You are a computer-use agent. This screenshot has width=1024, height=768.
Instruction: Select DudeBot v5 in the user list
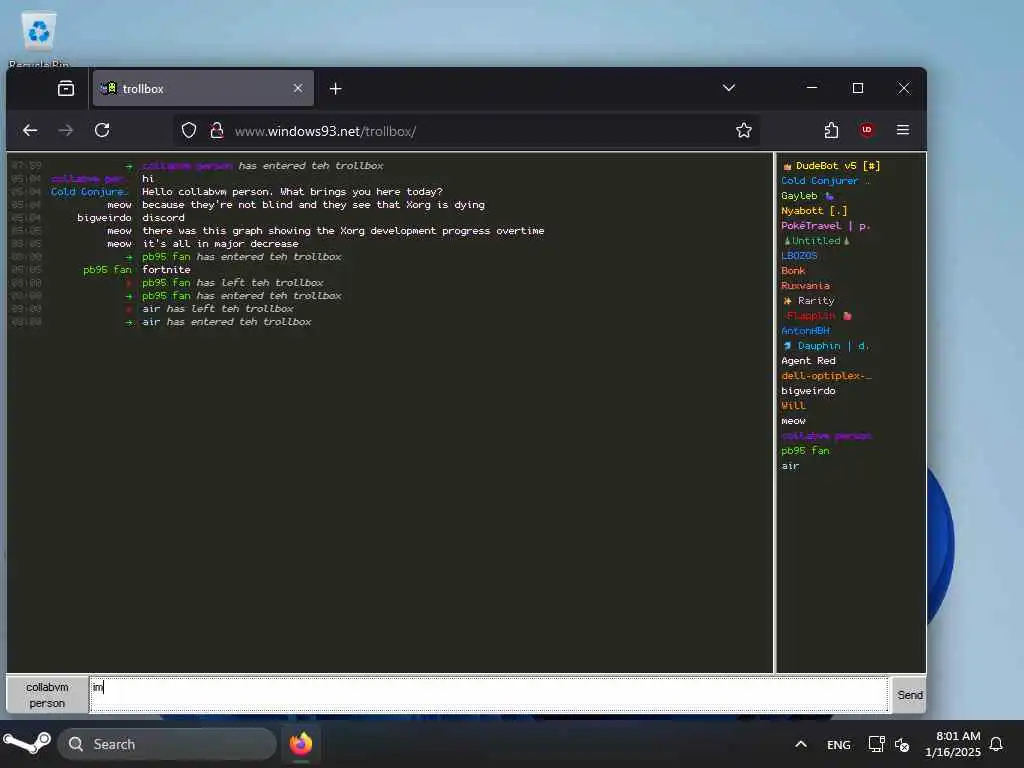pos(831,166)
